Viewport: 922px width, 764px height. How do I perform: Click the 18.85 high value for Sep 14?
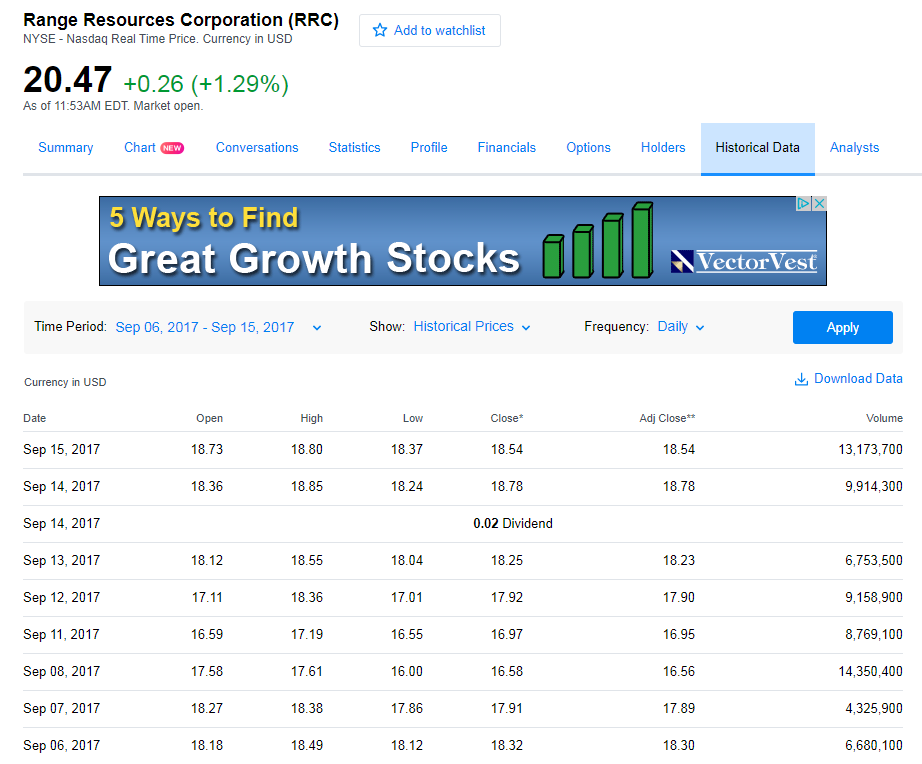[x=307, y=486]
